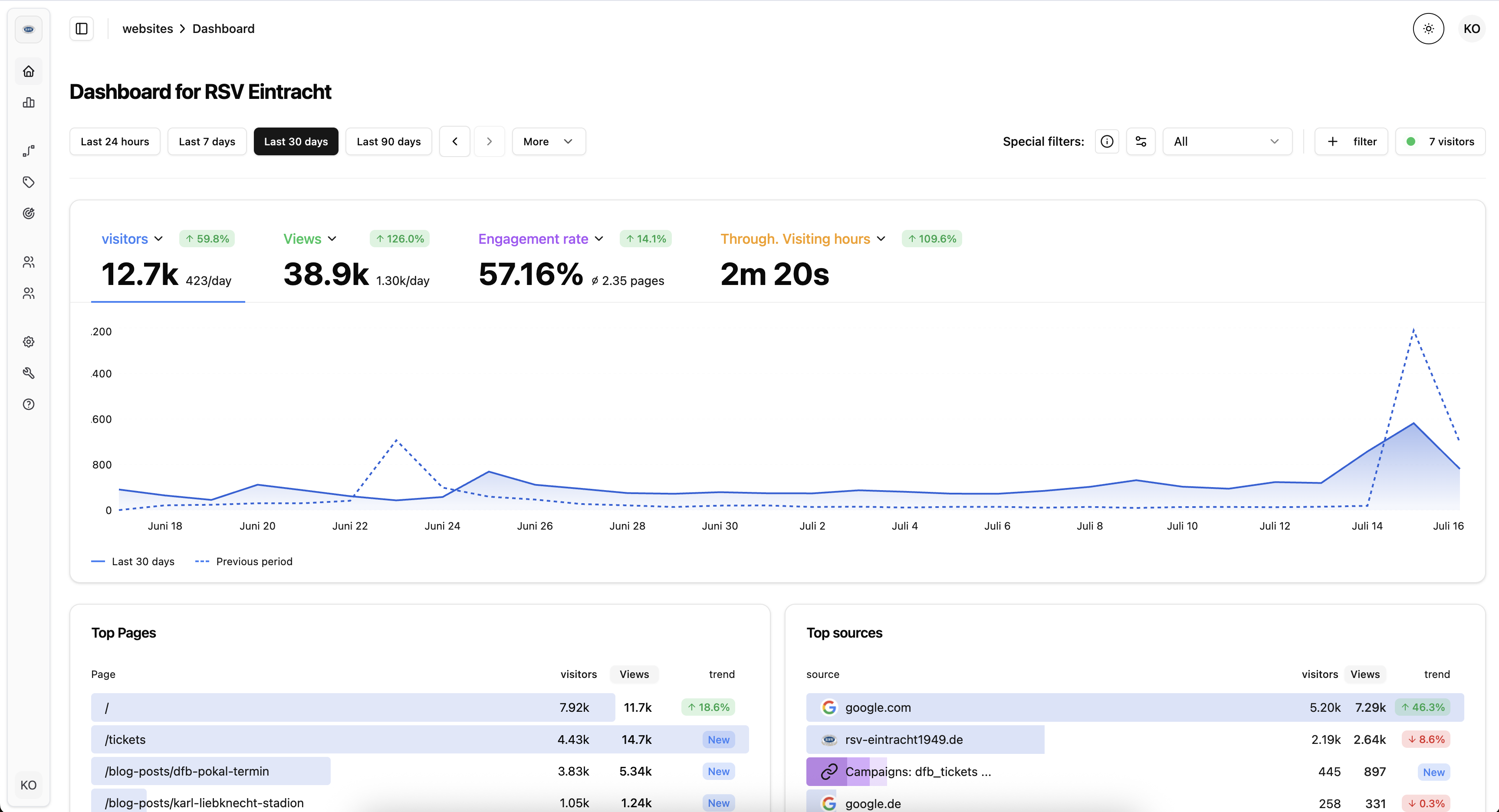
Task: Open the KO avatar at sidebar bottom
Action: pyautogui.click(x=29, y=785)
